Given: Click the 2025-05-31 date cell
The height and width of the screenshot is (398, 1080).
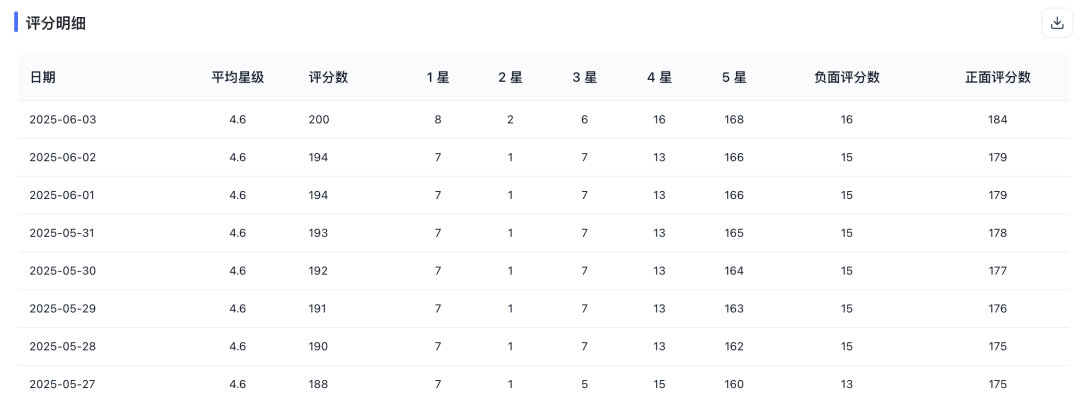Looking at the screenshot, I should 63,233.
